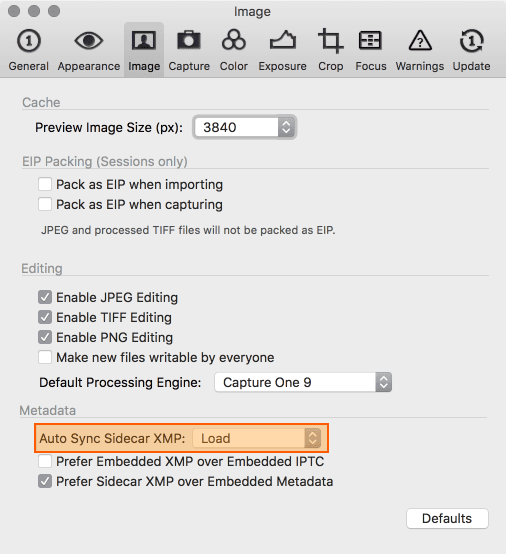
Task: Select the Crop tool icon
Action: coord(331,41)
